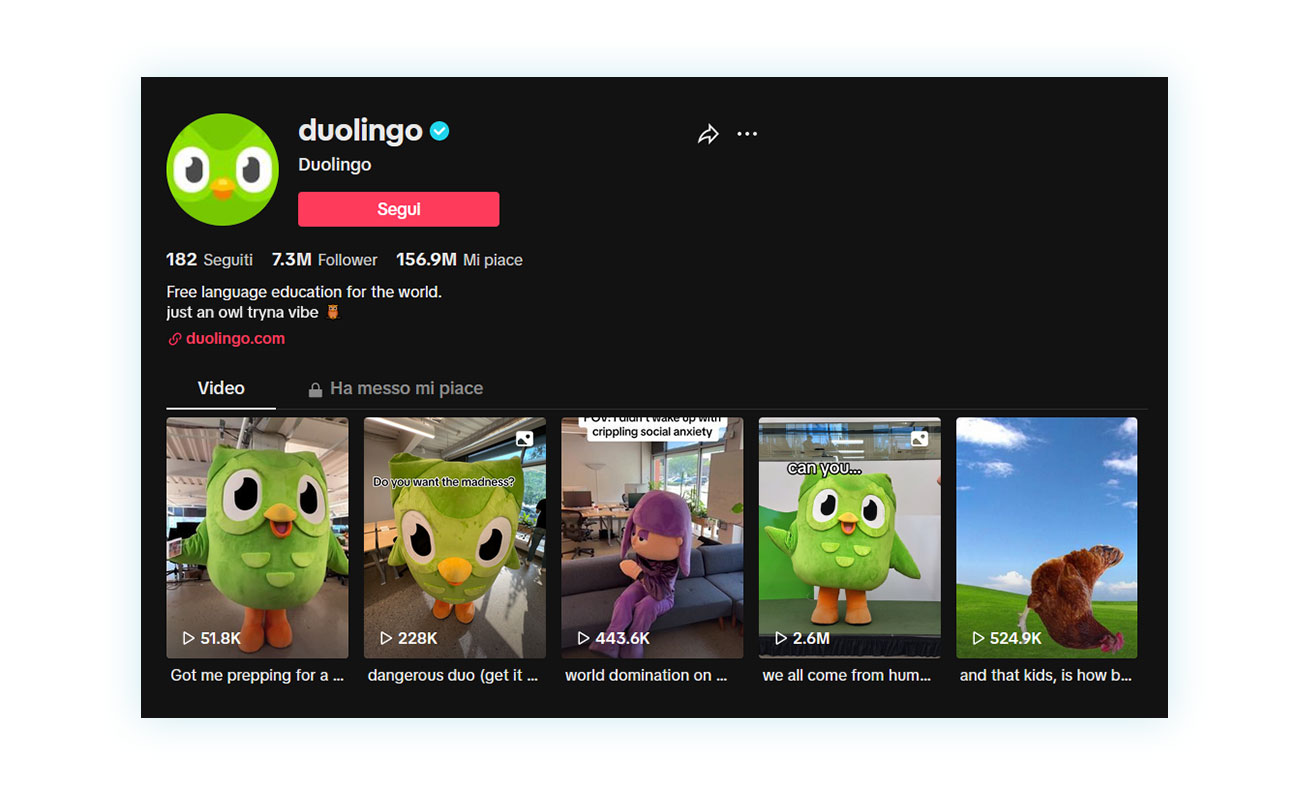Open the duolingo.com link

point(235,339)
